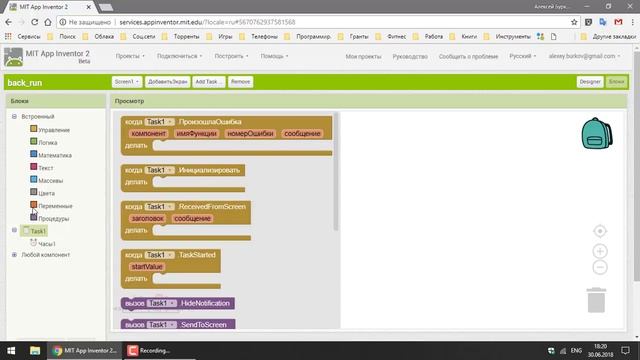Image resolution: width=640 pixels, height=360 pixels.
Task: Select the сообщение parameter in ПроизошлаОшибка block
Action: pos(302,133)
